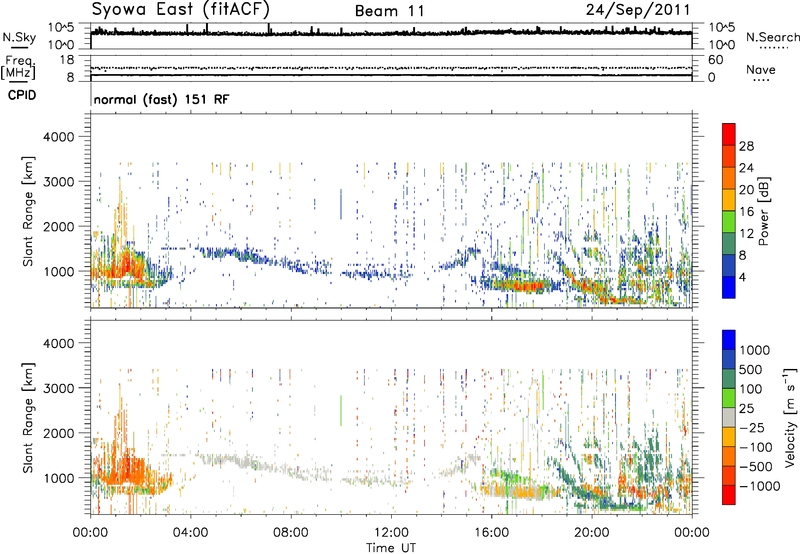Click the '08:00' time tick label

click(290, 533)
